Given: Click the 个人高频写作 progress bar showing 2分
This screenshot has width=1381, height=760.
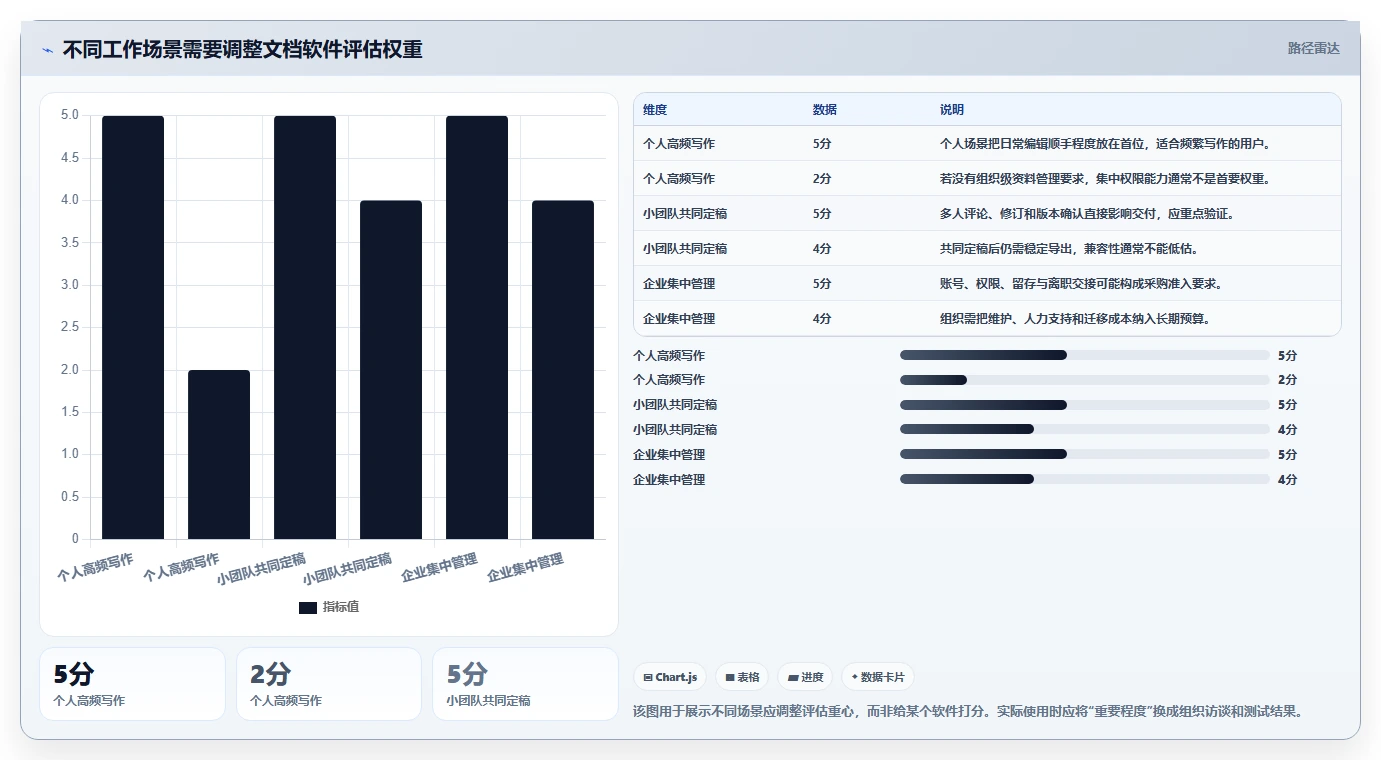Looking at the screenshot, I should click(1084, 380).
